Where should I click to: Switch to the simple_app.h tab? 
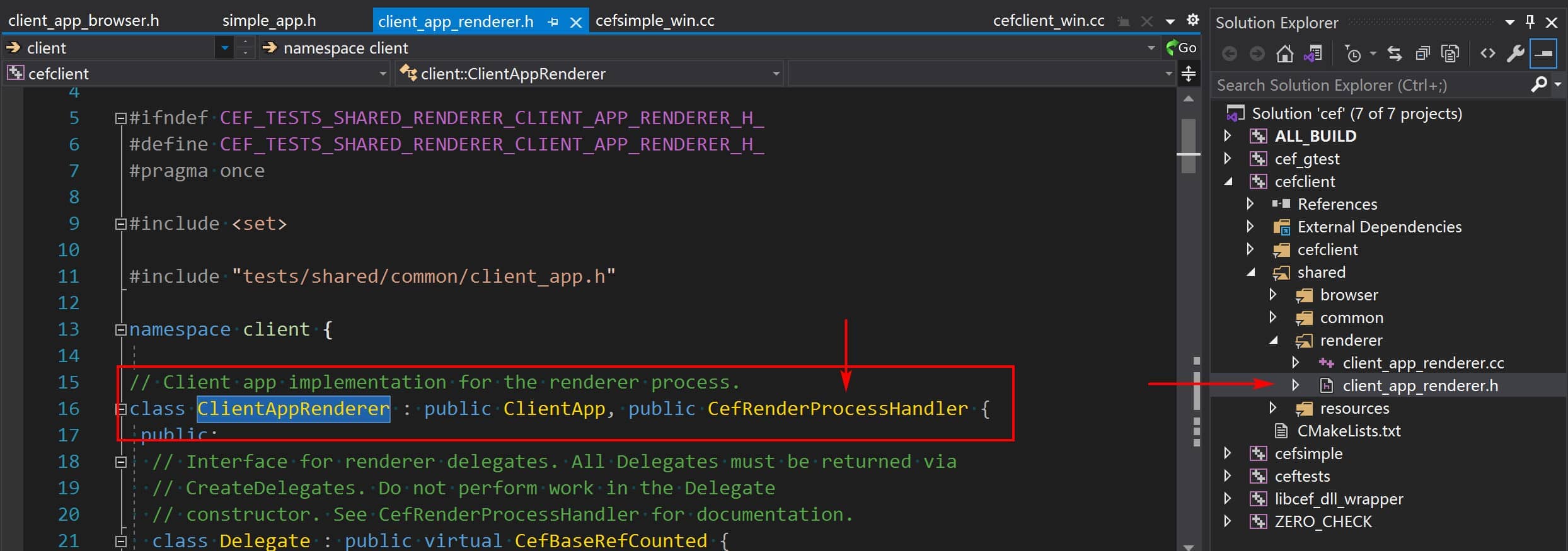click(x=269, y=21)
